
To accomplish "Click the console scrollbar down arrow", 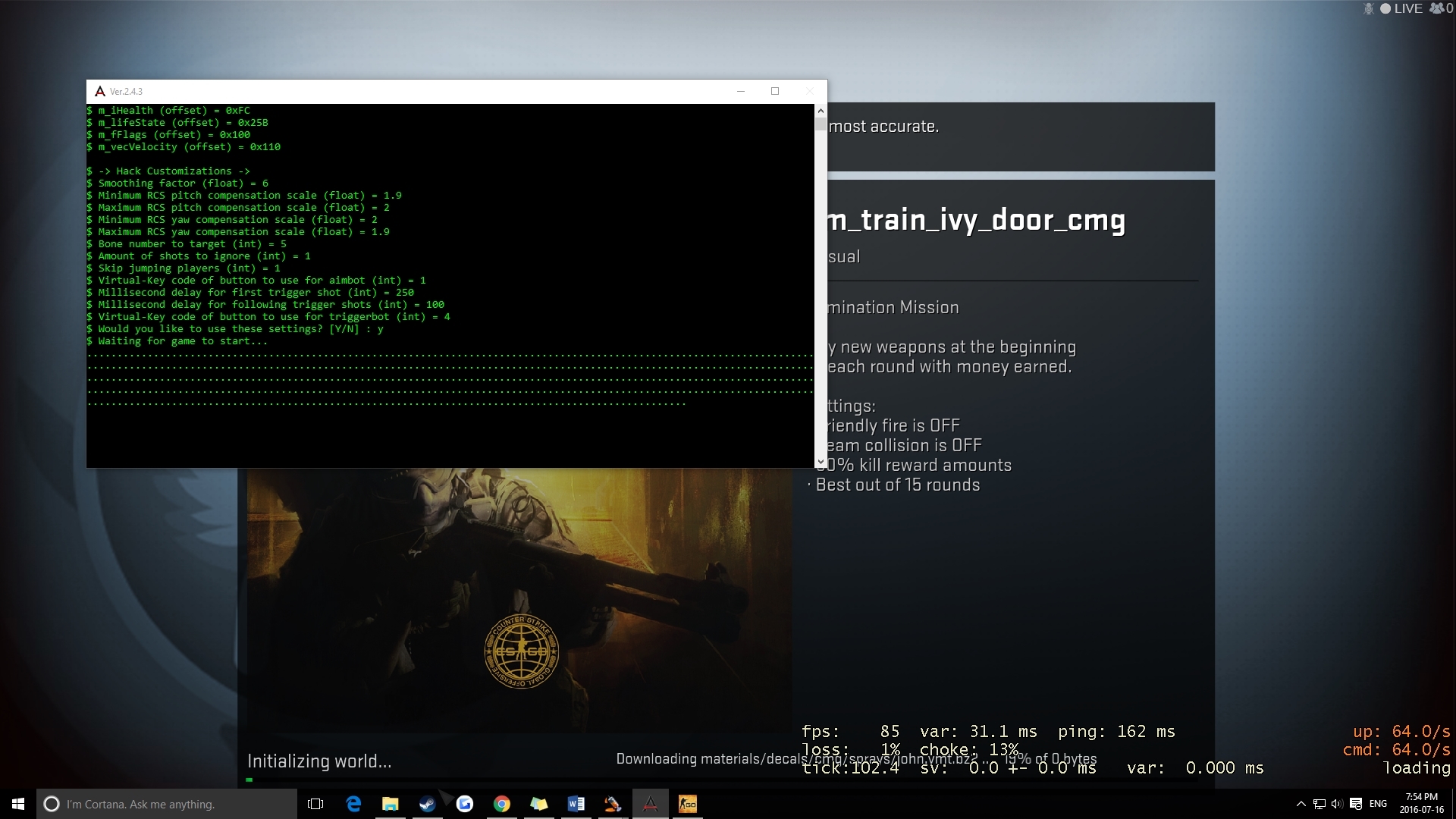I will (821, 461).
